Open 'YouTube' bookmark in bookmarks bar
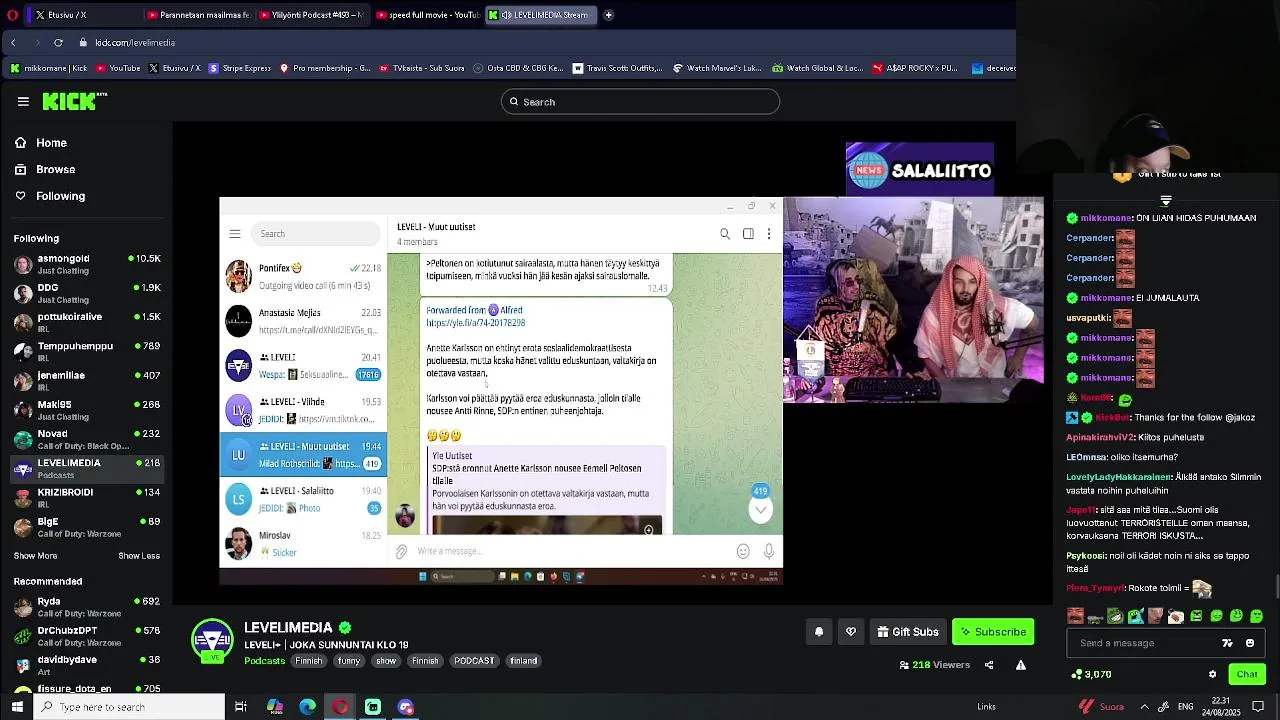The image size is (1280, 720). (x=117, y=68)
